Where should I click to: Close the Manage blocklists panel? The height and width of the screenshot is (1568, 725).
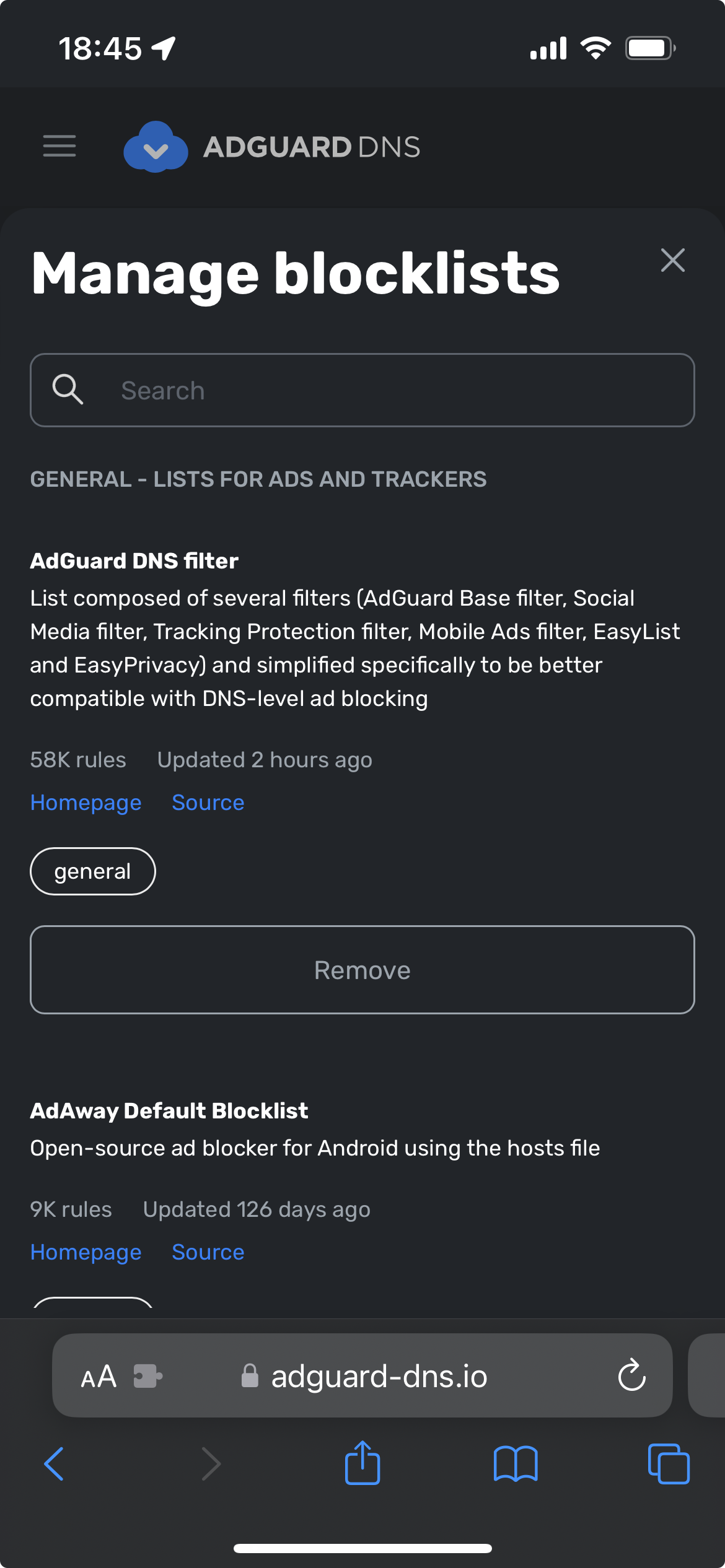tap(672, 261)
